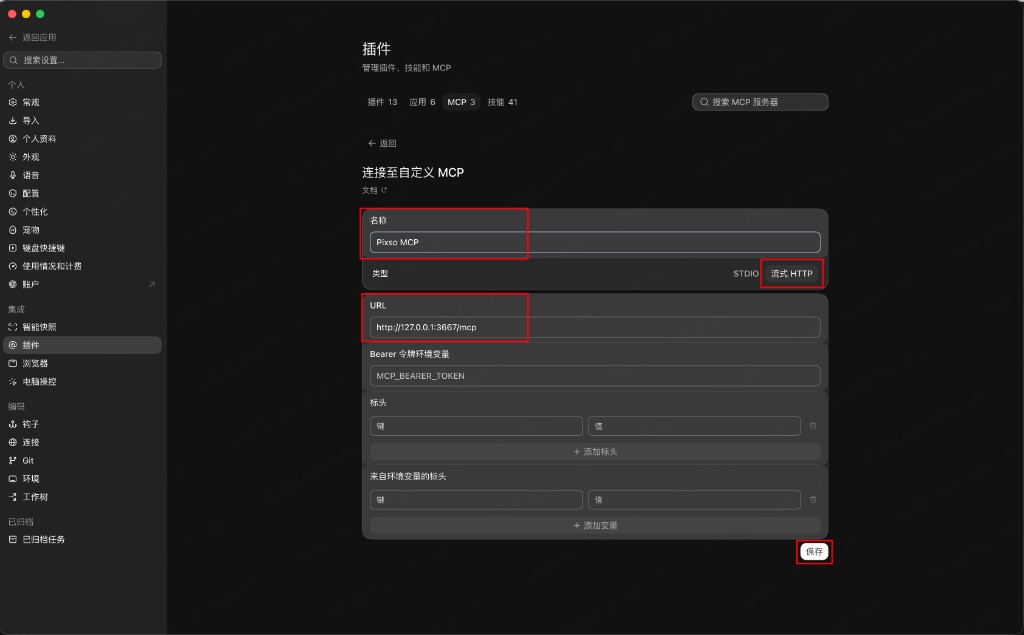The image size is (1024, 635).
Task: Select 配置 in the sidebar
Action: (x=82, y=193)
